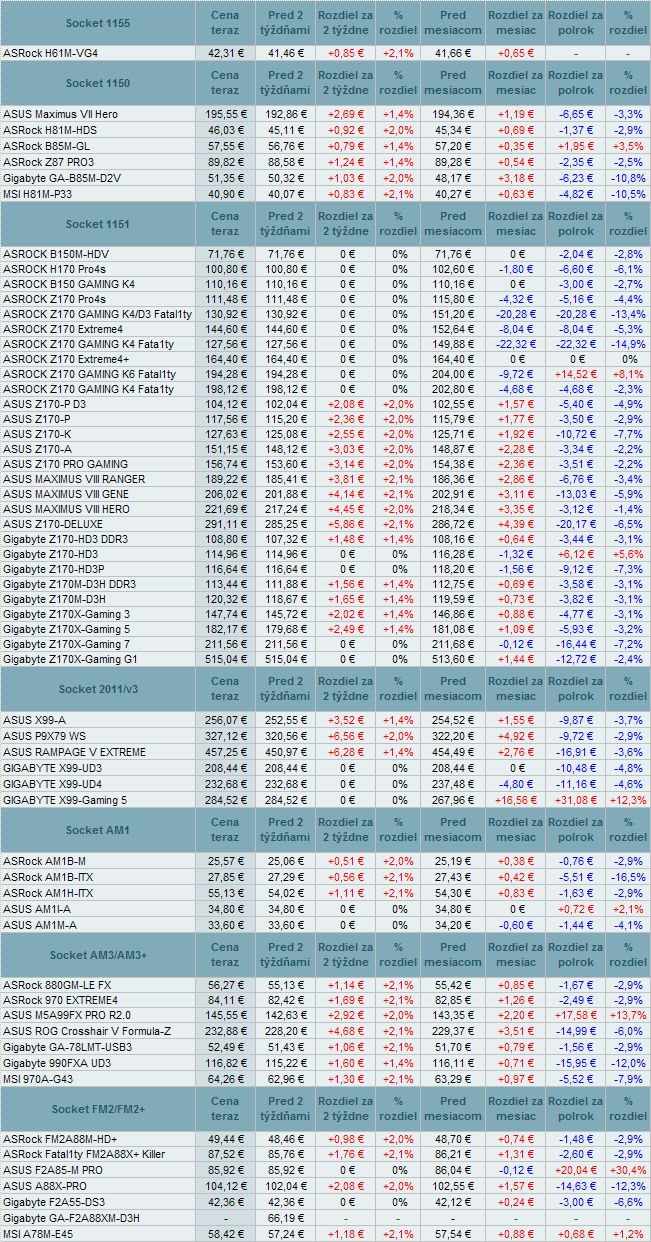Select the ASUS Maximus VII Hero row name
The height and width of the screenshot is (1242, 651).
point(60,114)
